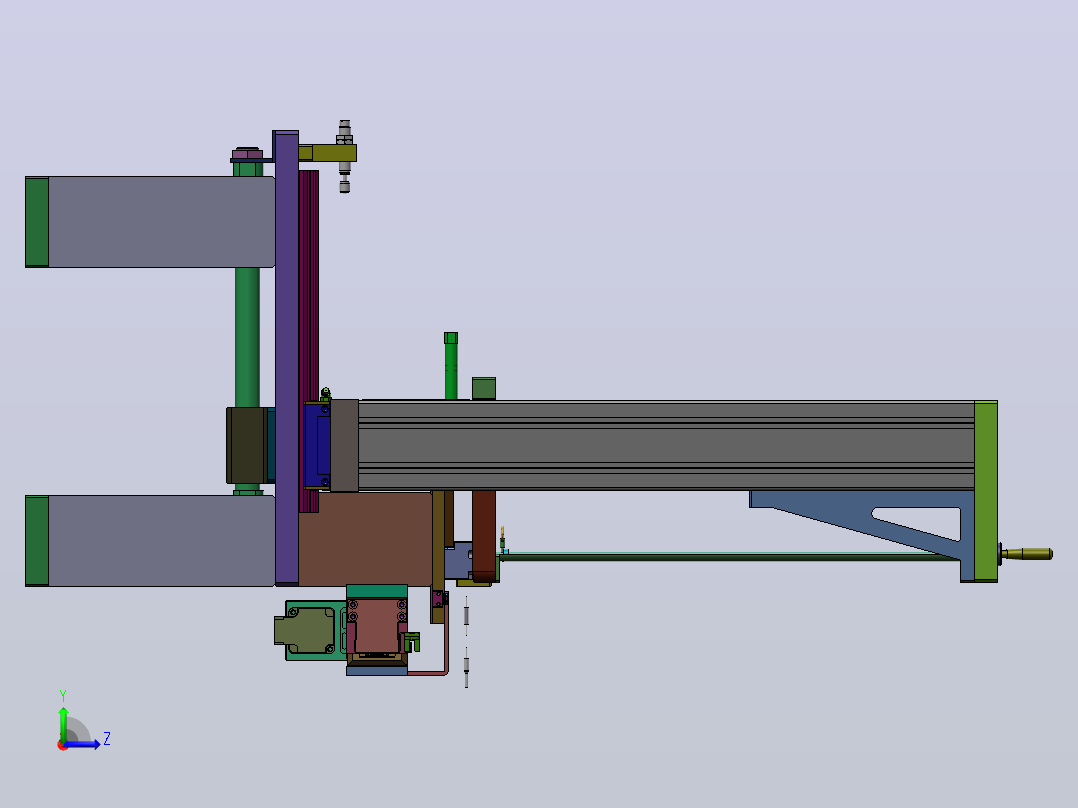The width and height of the screenshot is (1078, 808).
Task: Select the long gray aluminum extrusion rail
Action: point(666,445)
